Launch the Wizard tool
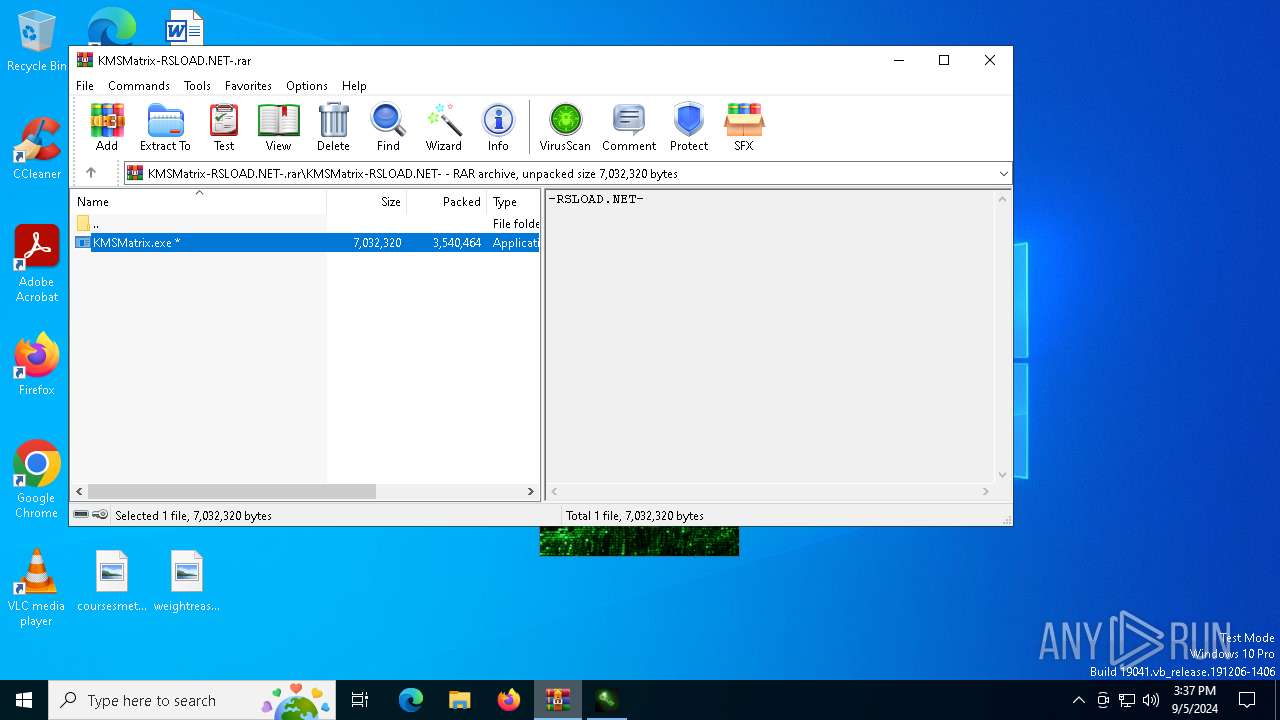 tap(443, 127)
